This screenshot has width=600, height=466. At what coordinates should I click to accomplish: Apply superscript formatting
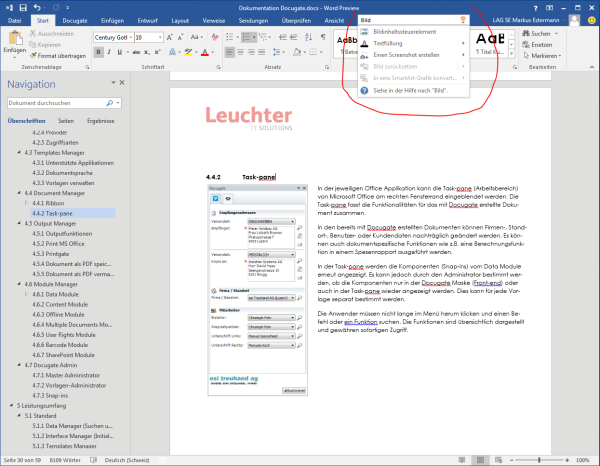pyautogui.click(x=157, y=52)
